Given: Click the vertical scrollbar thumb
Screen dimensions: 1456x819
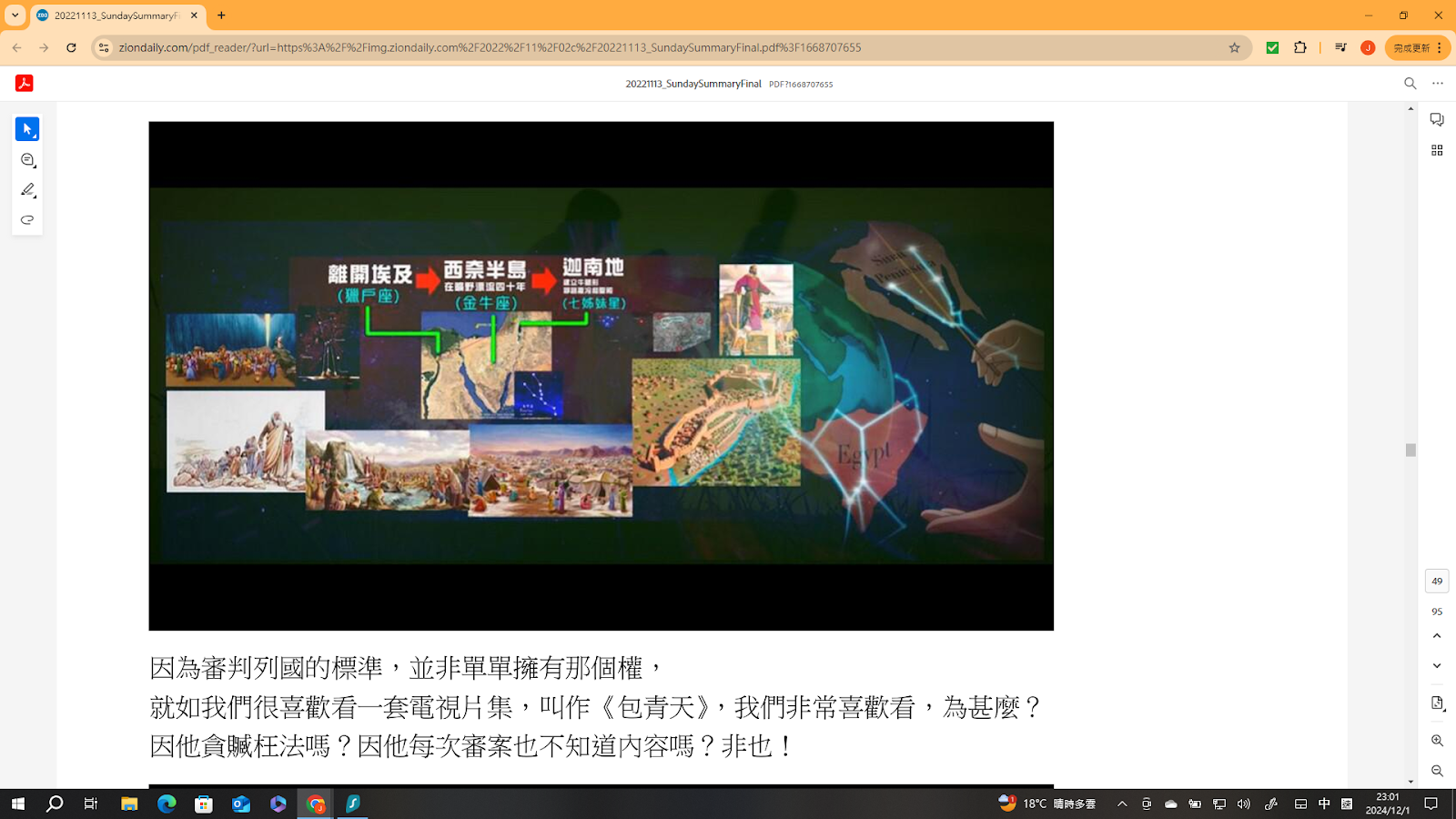Looking at the screenshot, I should pyautogui.click(x=1410, y=450).
